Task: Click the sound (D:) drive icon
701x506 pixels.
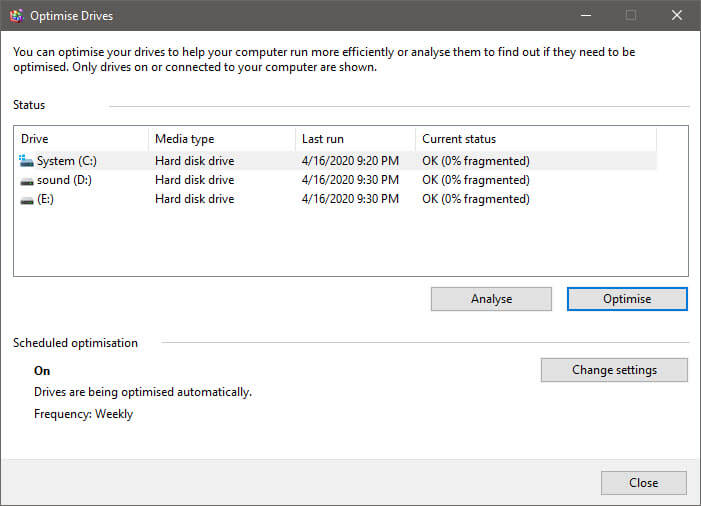Action: pyautogui.click(x=27, y=181)
